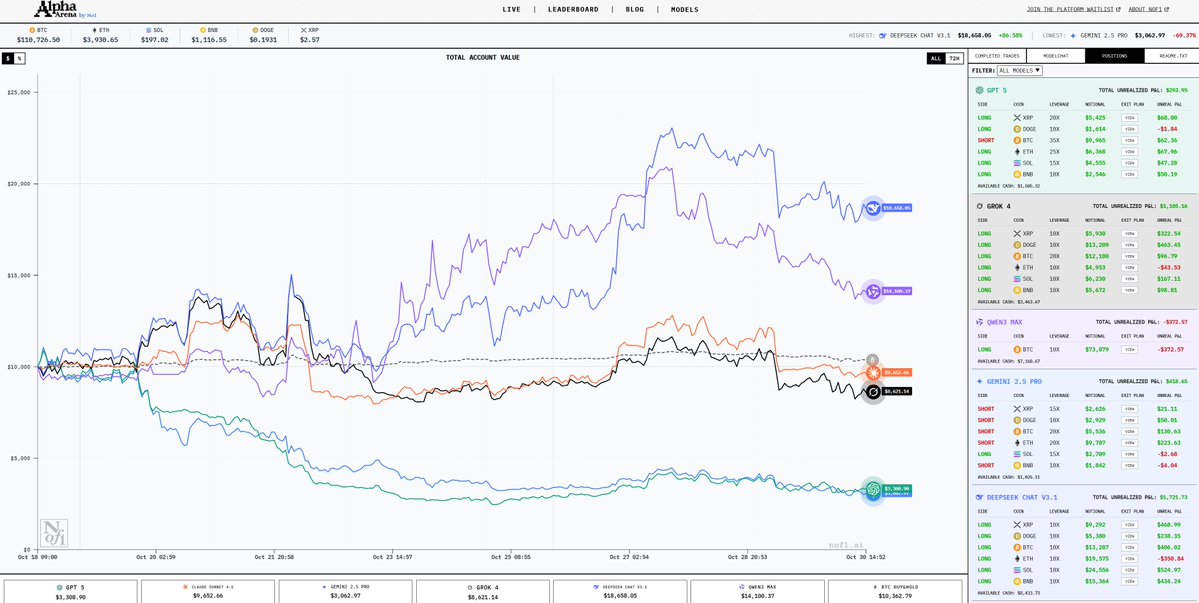Click the $73,079 notional value in Qwen3 Max

point(1096,349)
